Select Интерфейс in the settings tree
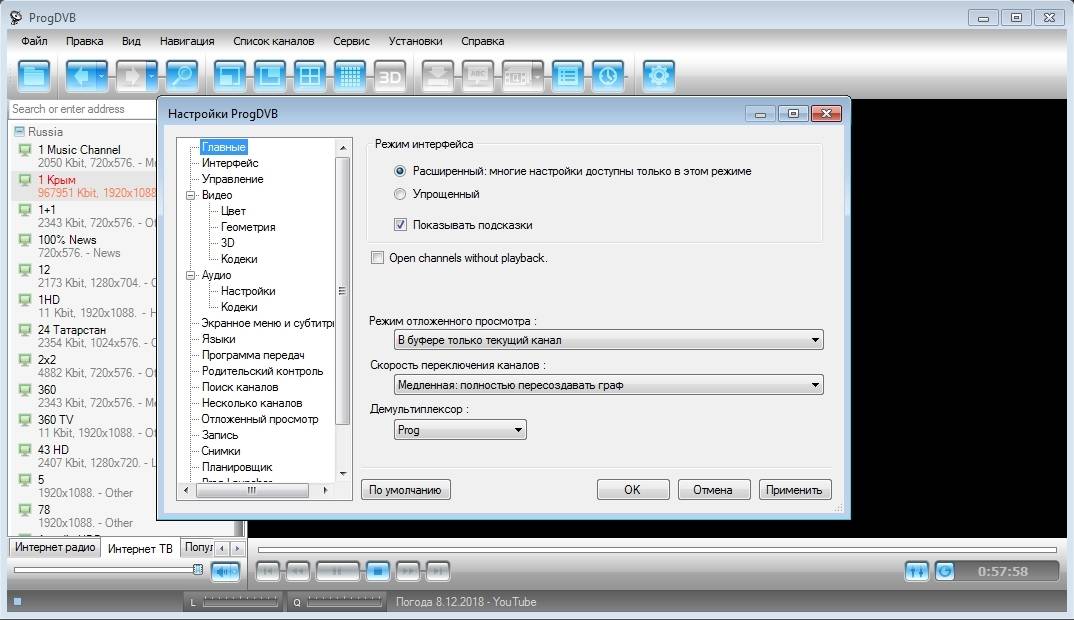The height and width of the screenshot is (620, 1074). coord(230,163)
